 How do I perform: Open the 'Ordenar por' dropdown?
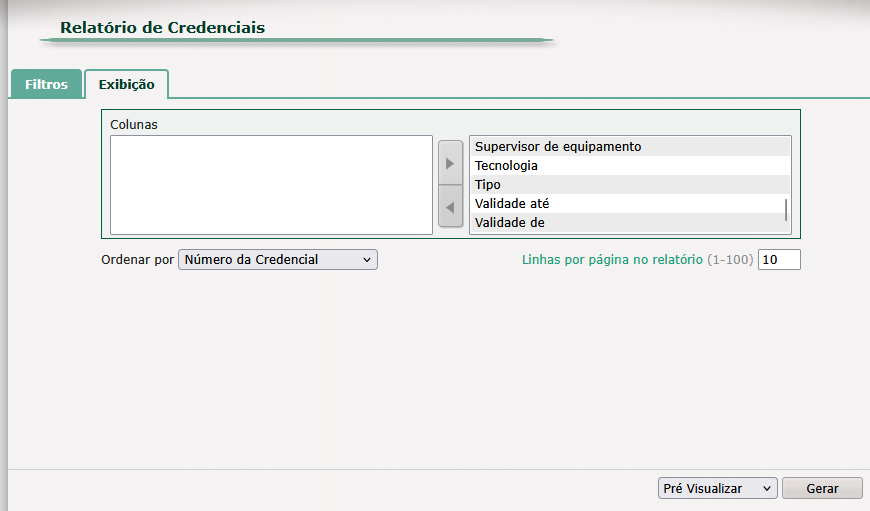pyautogui.click(x=277, y=260)
